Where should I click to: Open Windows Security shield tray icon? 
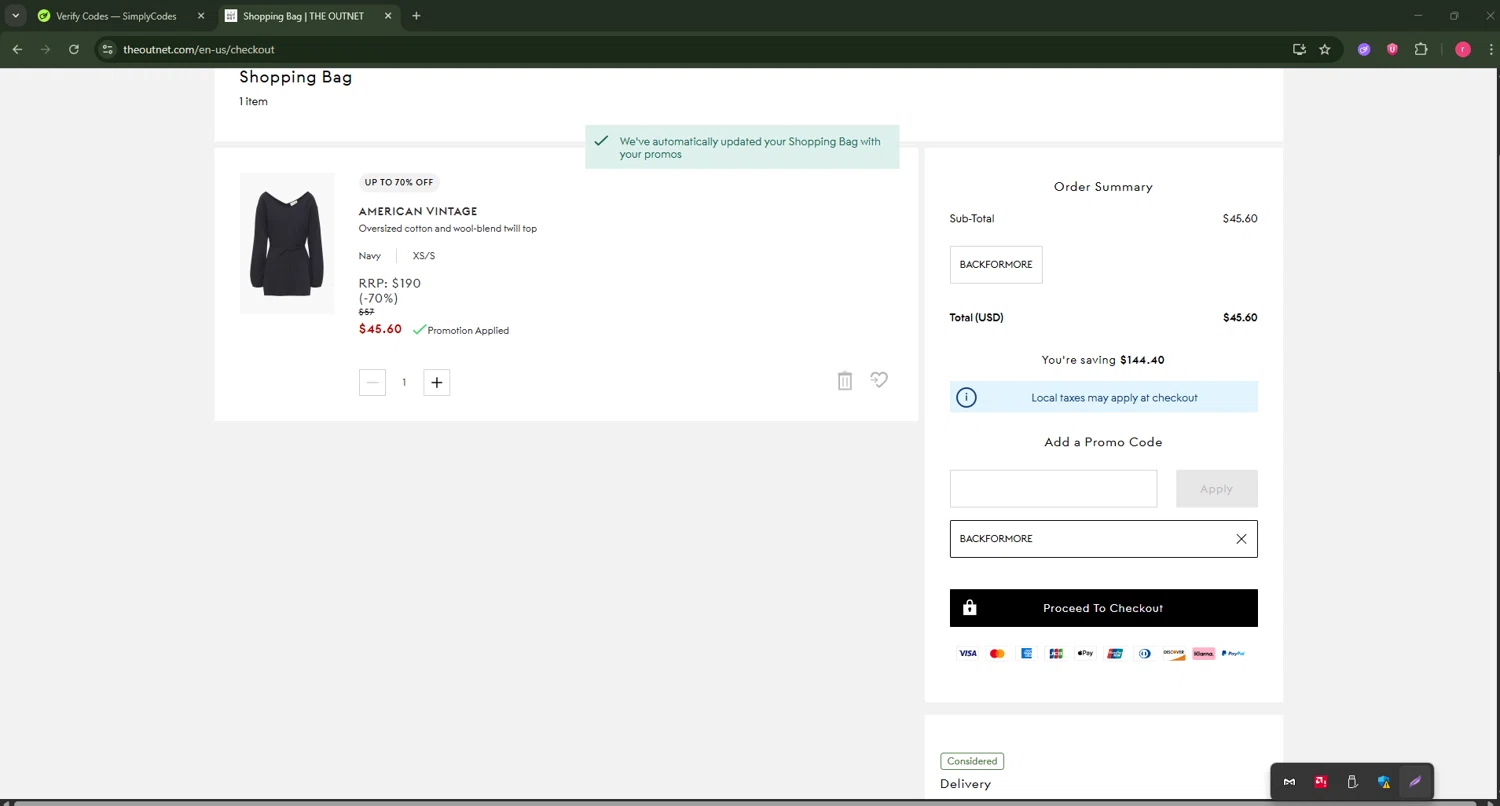(1384, 782)
